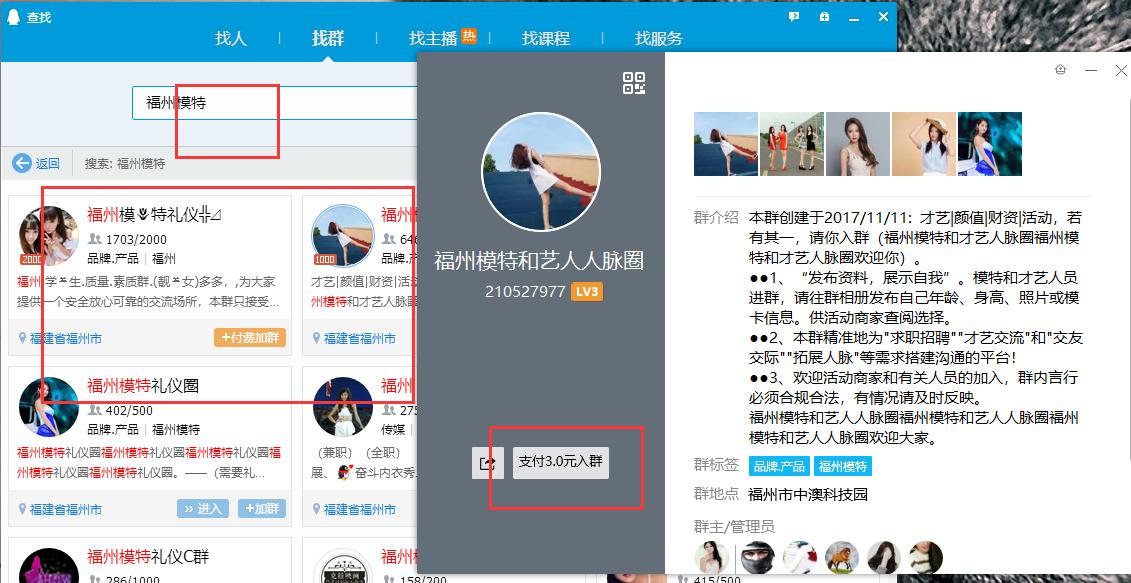Click the feedback speech bubble icon
This screenshot has width=1131, height=583.
793,16
